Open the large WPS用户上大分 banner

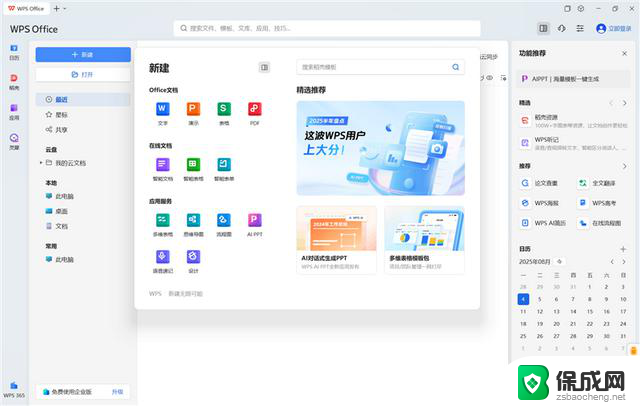(x=380, y=148)
